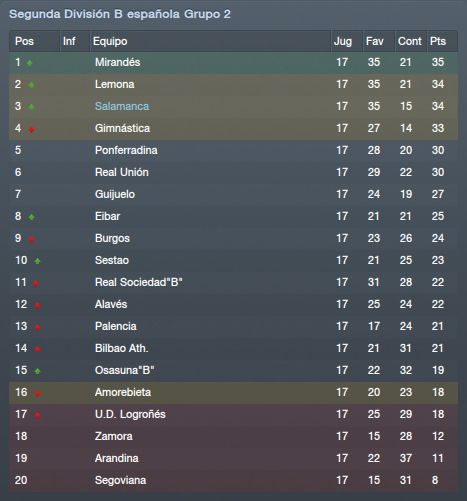Sort by the Fav column header
The height and width of the screenshot is (501, 467).
[x=379, y=41]
